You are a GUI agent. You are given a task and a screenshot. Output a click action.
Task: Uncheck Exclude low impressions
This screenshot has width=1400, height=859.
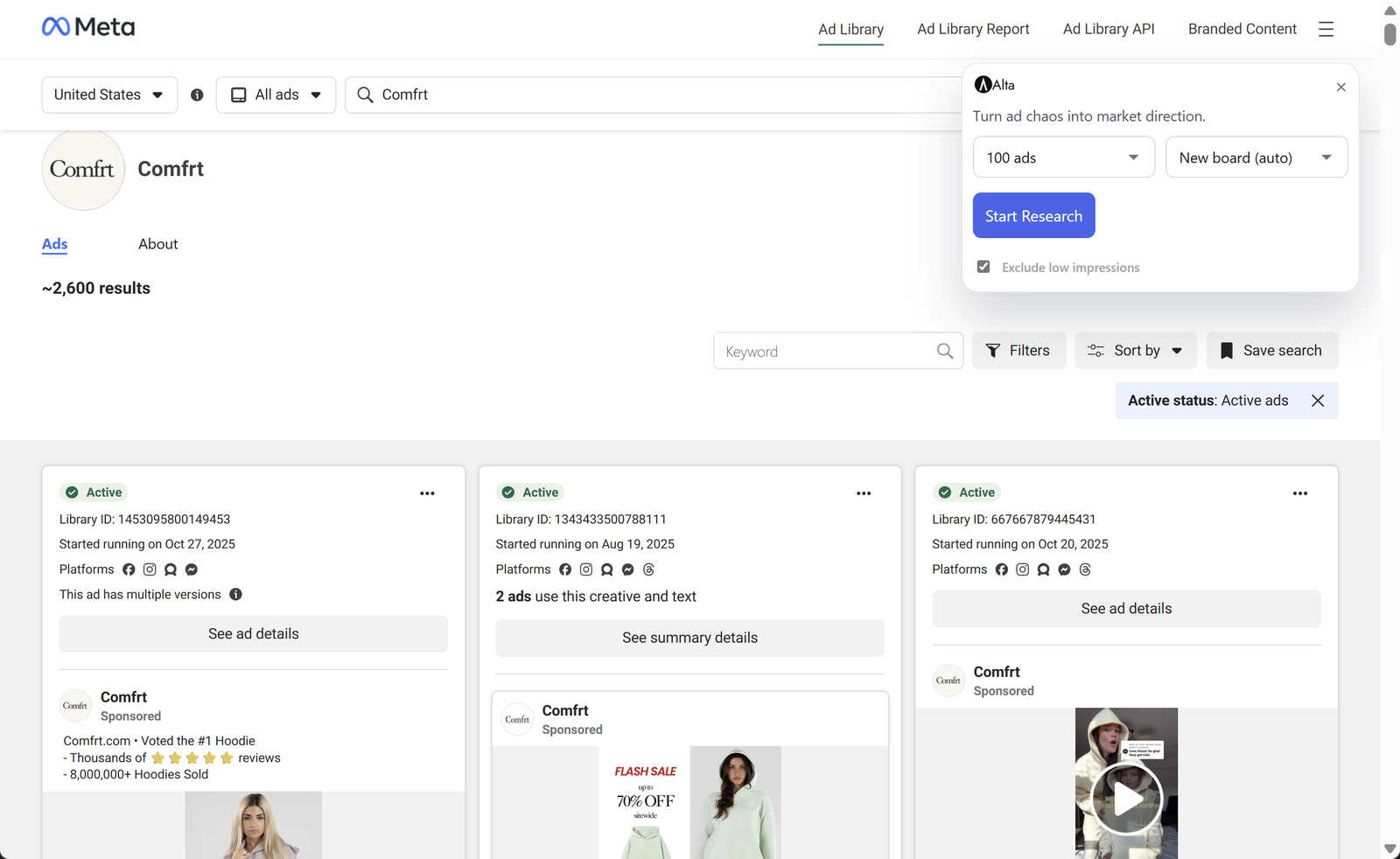pyautogui.click(x=983, y=266)
